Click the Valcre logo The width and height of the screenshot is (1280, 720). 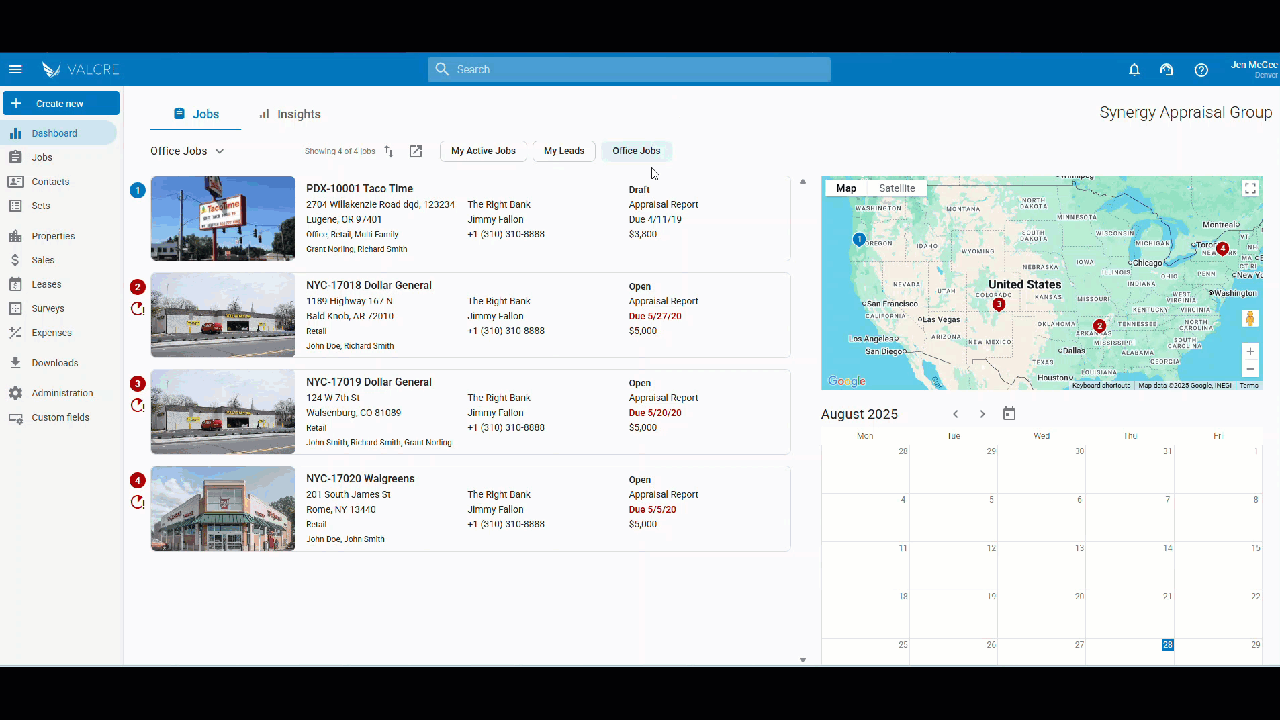(81, 69)
